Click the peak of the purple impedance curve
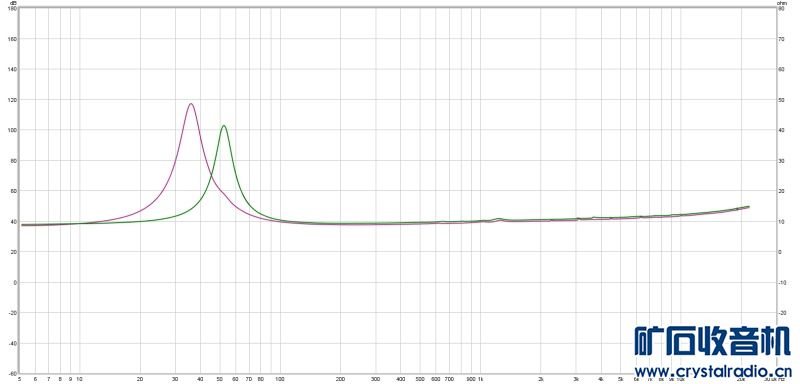The width and height of the screenshot is (800, 384). coord(191,104)
